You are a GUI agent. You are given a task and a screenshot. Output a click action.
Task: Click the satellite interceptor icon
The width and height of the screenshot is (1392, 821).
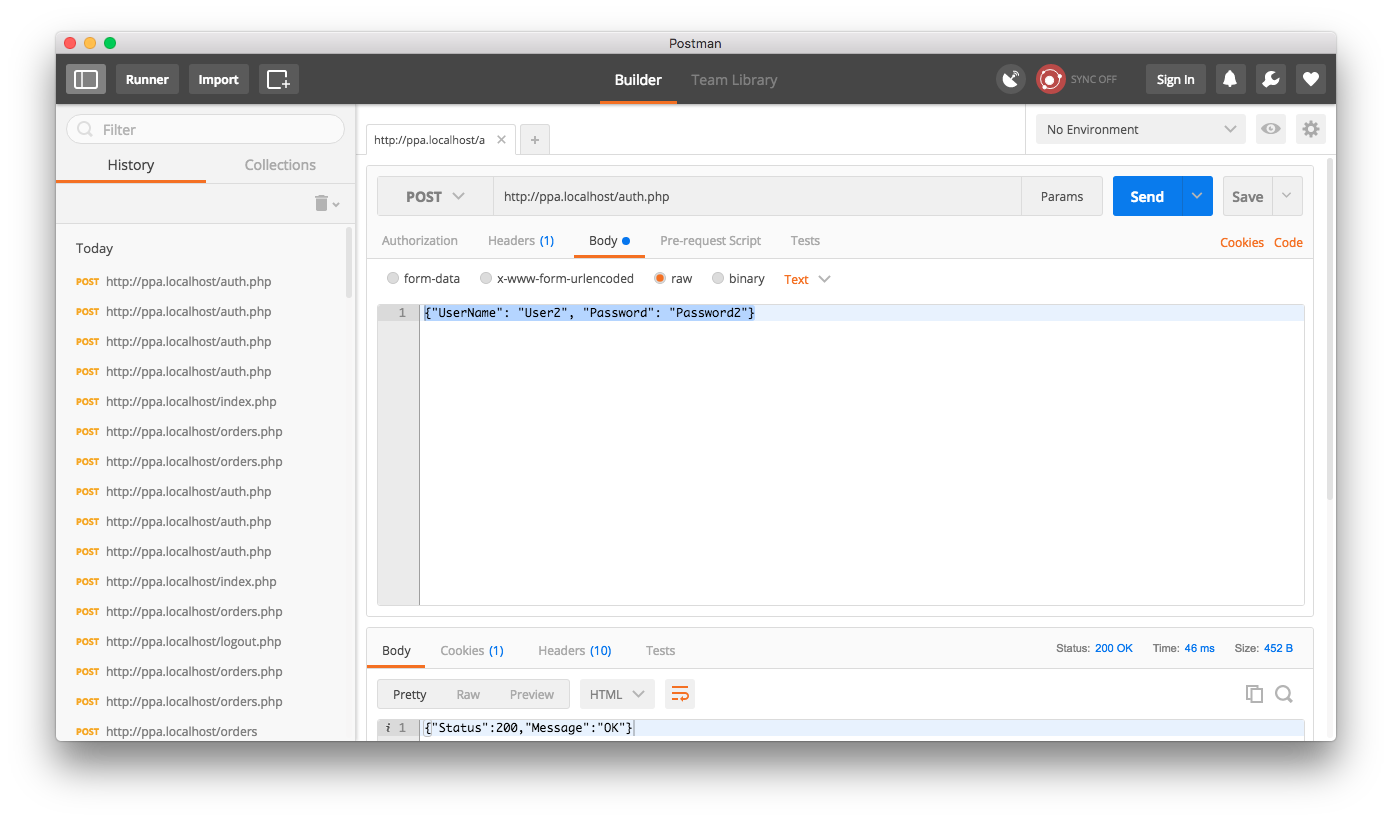(x=1011, y=79)
